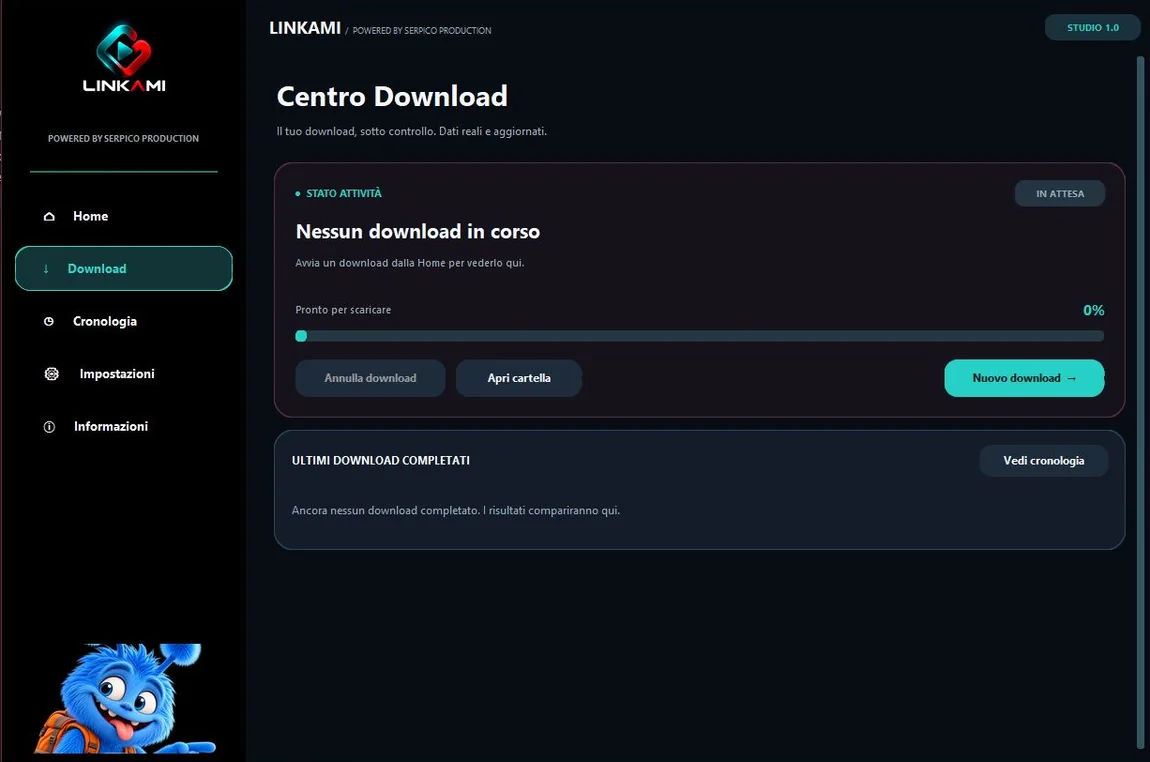Click the ULTIMI DOWNLOAD COMPLETATI heading

point(381,461)
